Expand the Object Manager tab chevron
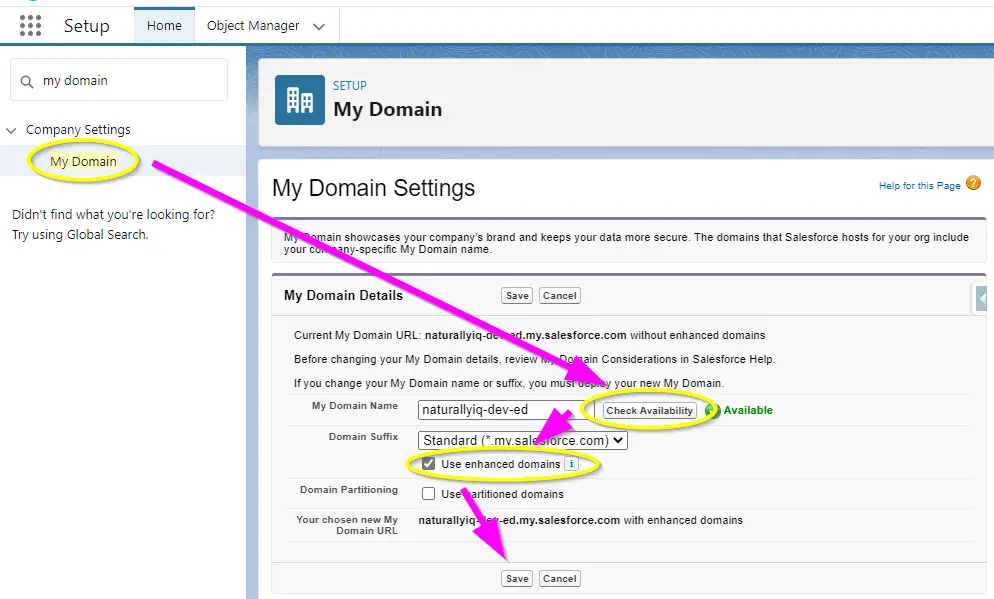The width and height of the screenshot is (994, 599). pos(319,26)
